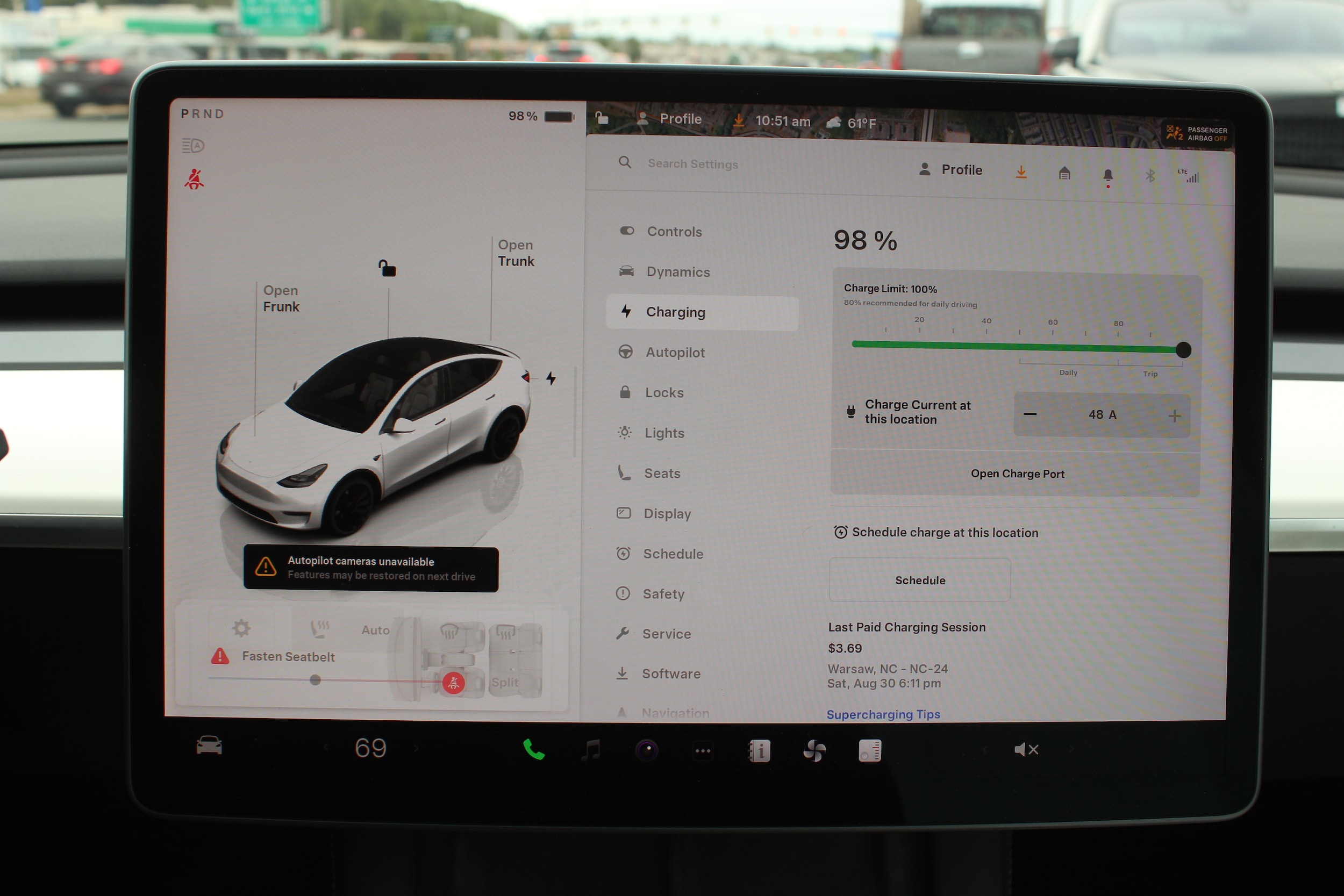
Task: Toggle the car lock icon above vehicle
Action: (387, 268)
